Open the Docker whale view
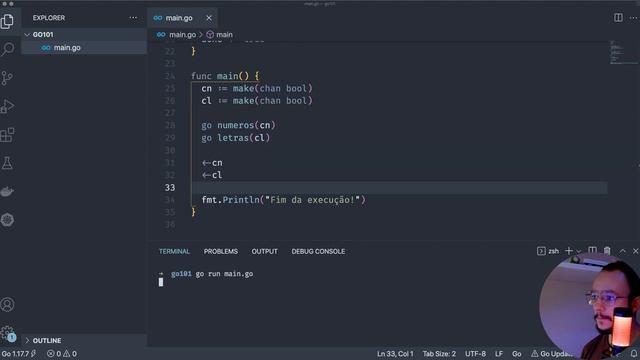Screen dimensions: 640x360 pyautogui.click(x=7, y=191)
